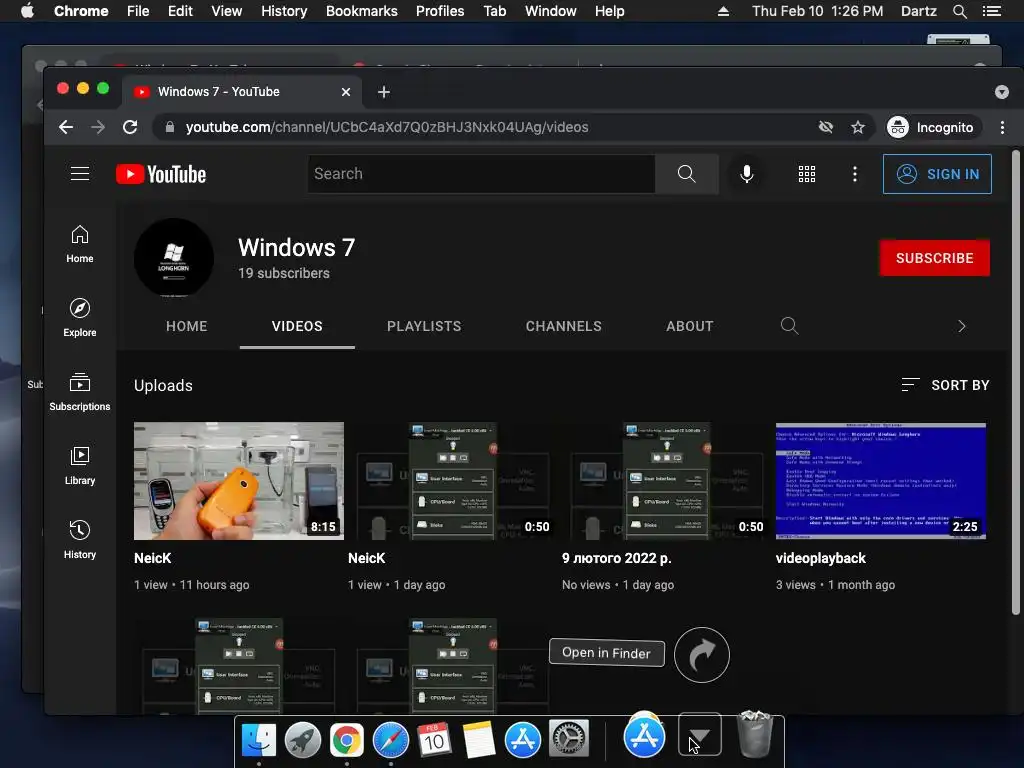This screenshot has width=1024, height=768.
Task: Open the CHANNELS tab
Action: (x=564, y=326)
